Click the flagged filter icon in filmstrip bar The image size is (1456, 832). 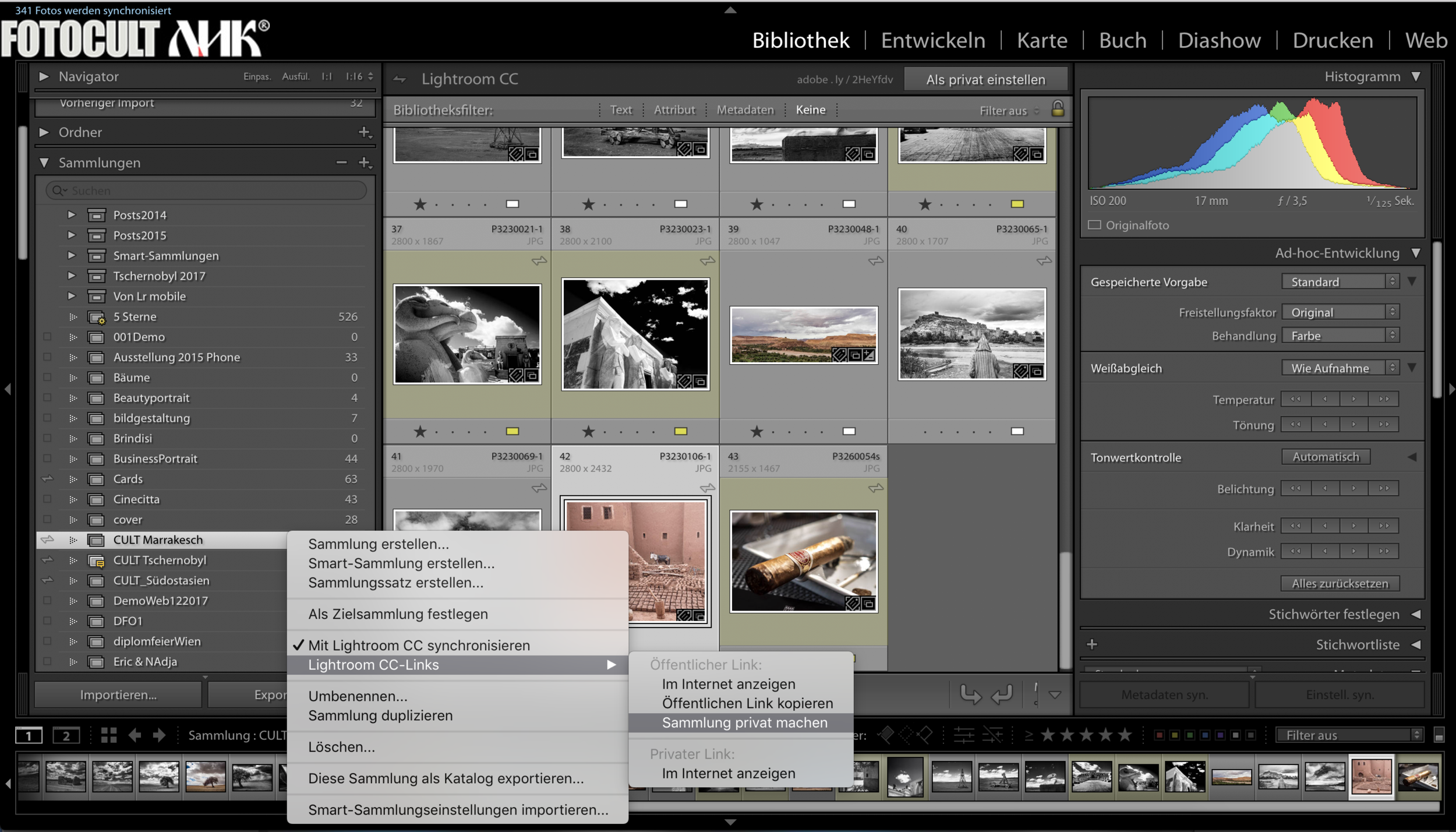(x=886, y=735)
